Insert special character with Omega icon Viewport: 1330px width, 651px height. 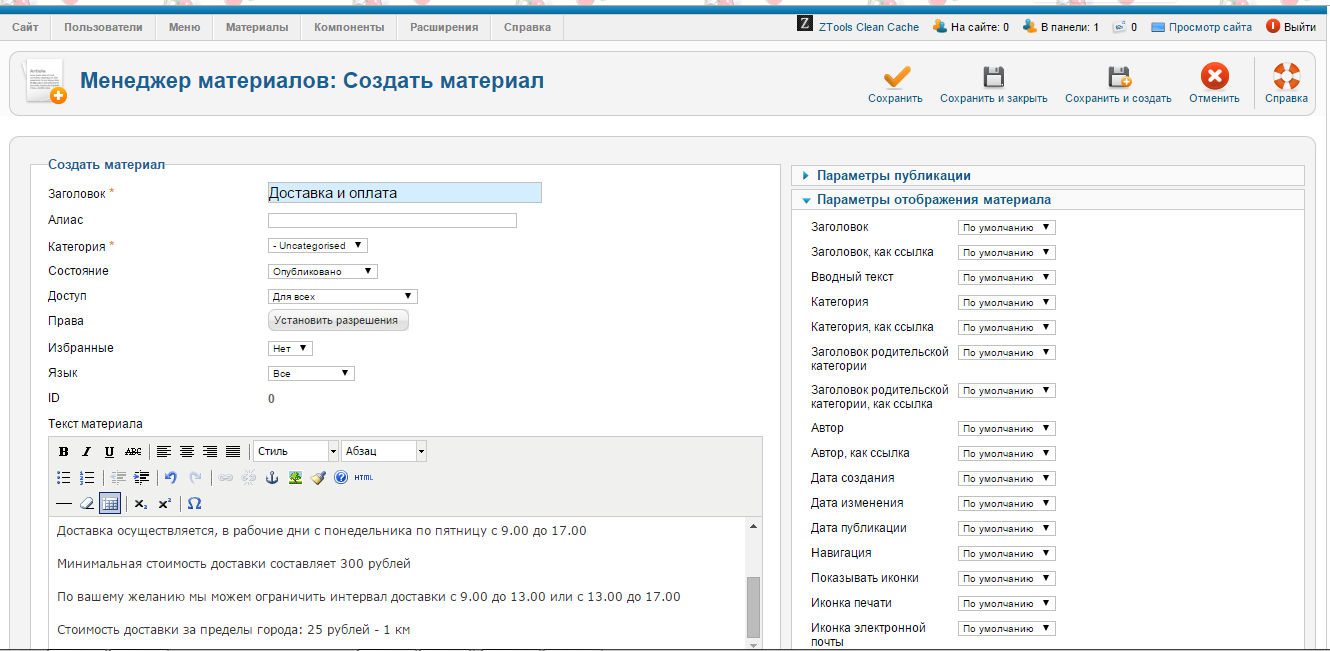point(195,503)
